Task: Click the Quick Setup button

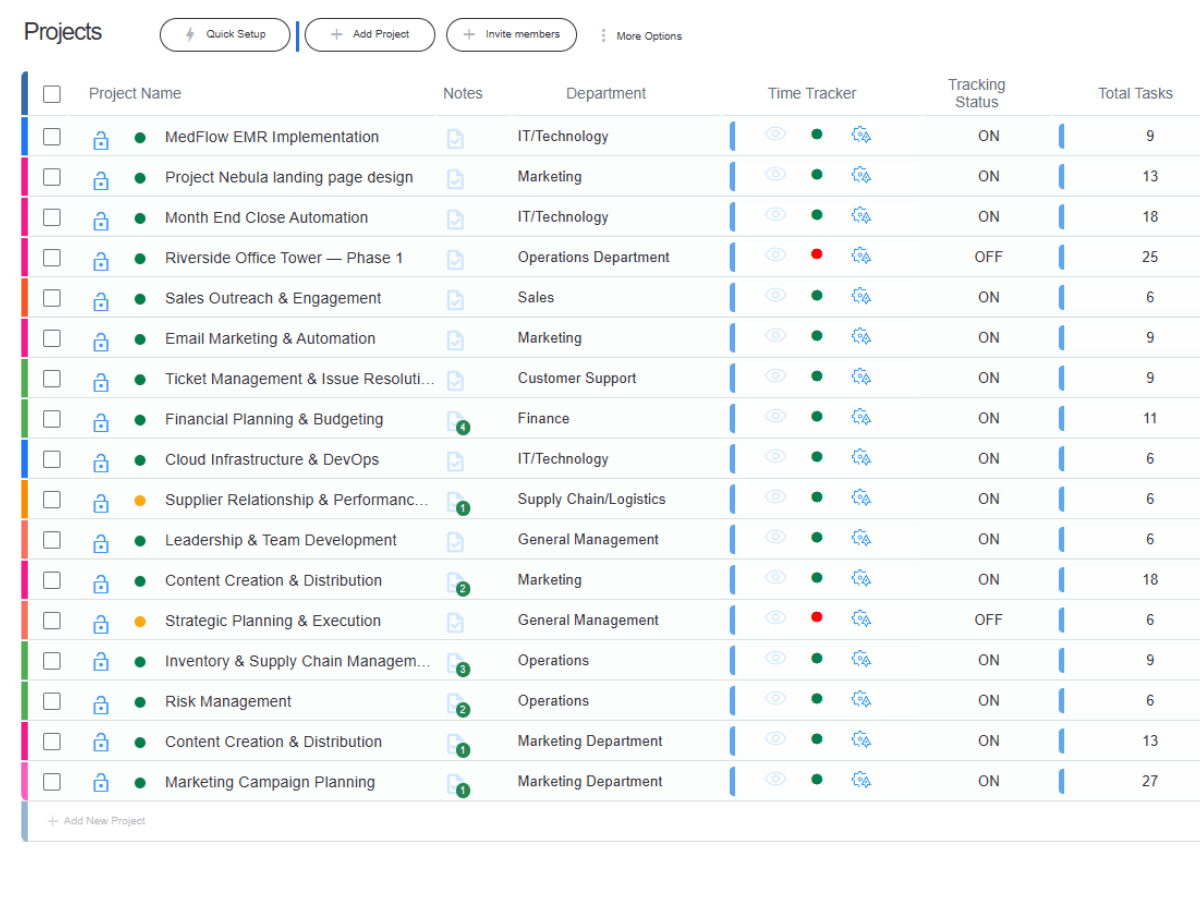Action: click(x=225, y=34)
